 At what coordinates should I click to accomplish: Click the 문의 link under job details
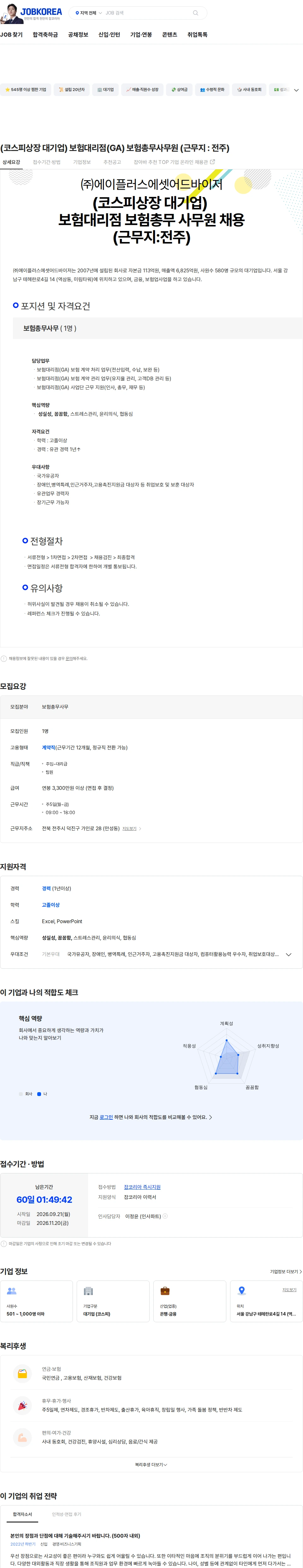tap(69, 659)
